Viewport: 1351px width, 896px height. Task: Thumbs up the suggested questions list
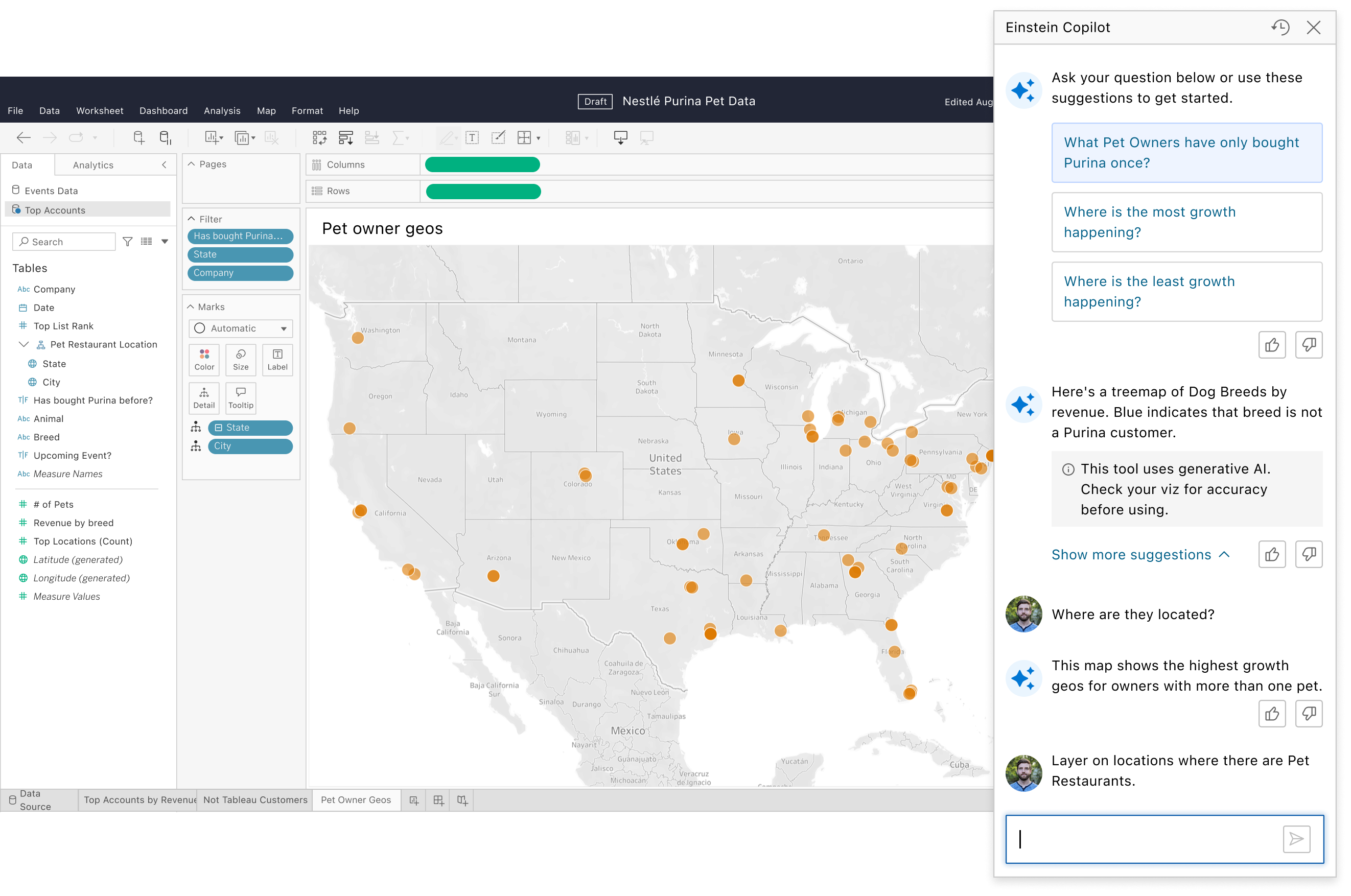coord(1272,345)
